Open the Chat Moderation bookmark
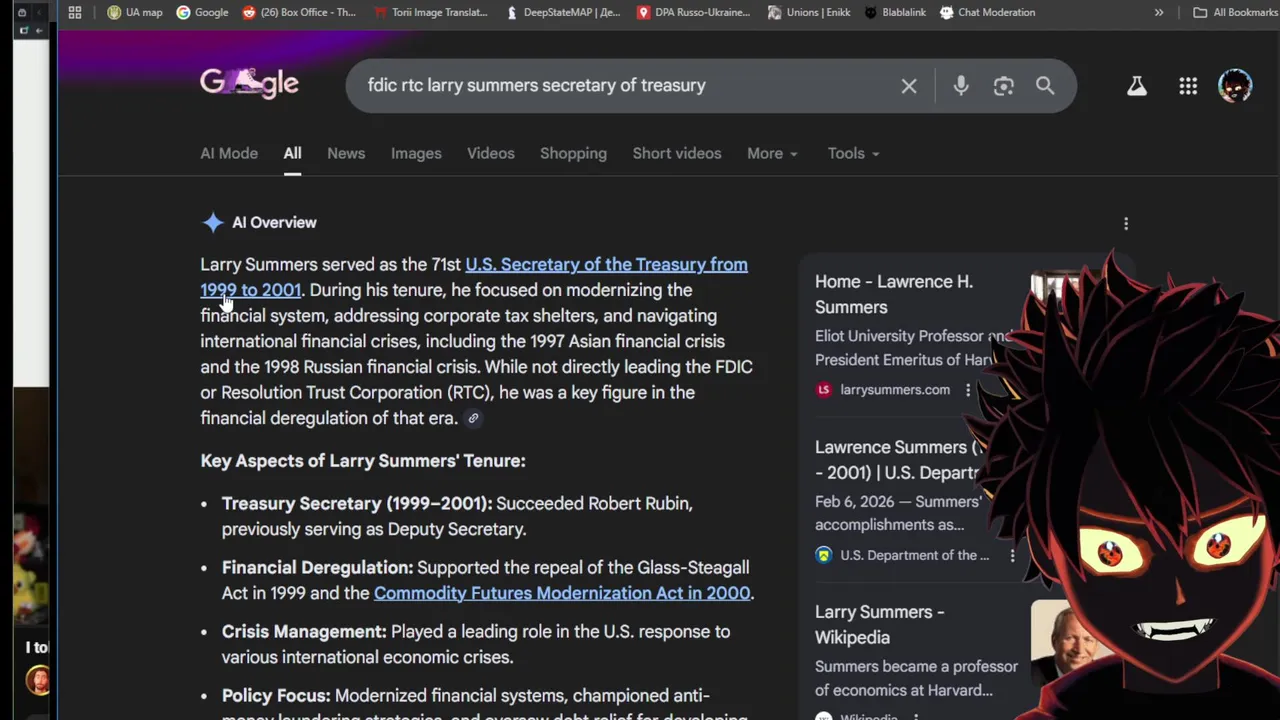 (988, 13)
